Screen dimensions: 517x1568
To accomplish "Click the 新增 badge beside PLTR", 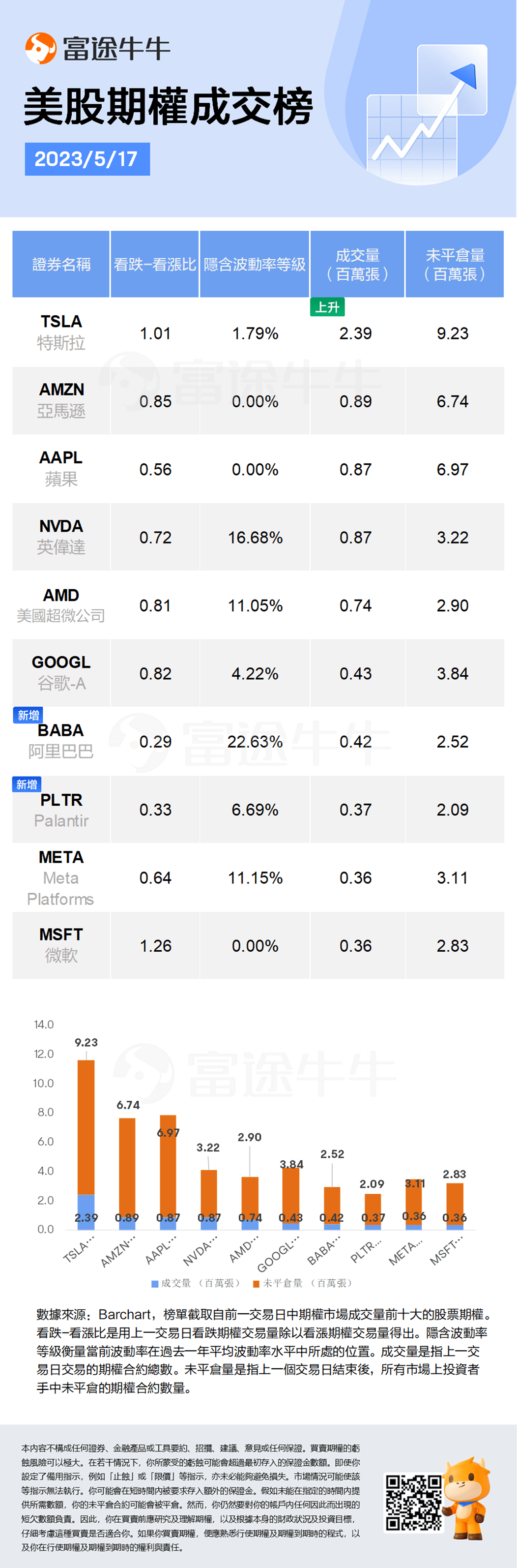I will (x=27, y=784).
